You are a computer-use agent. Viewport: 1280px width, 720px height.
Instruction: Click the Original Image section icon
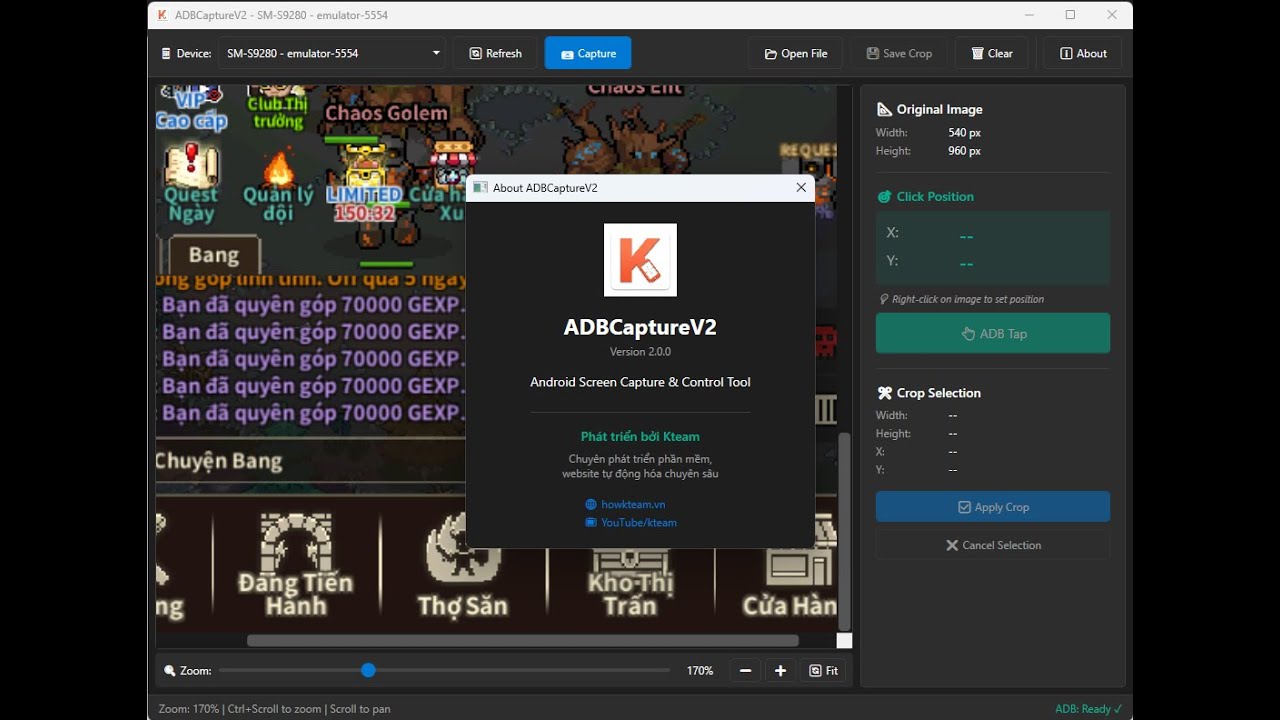tap(884, 109)
